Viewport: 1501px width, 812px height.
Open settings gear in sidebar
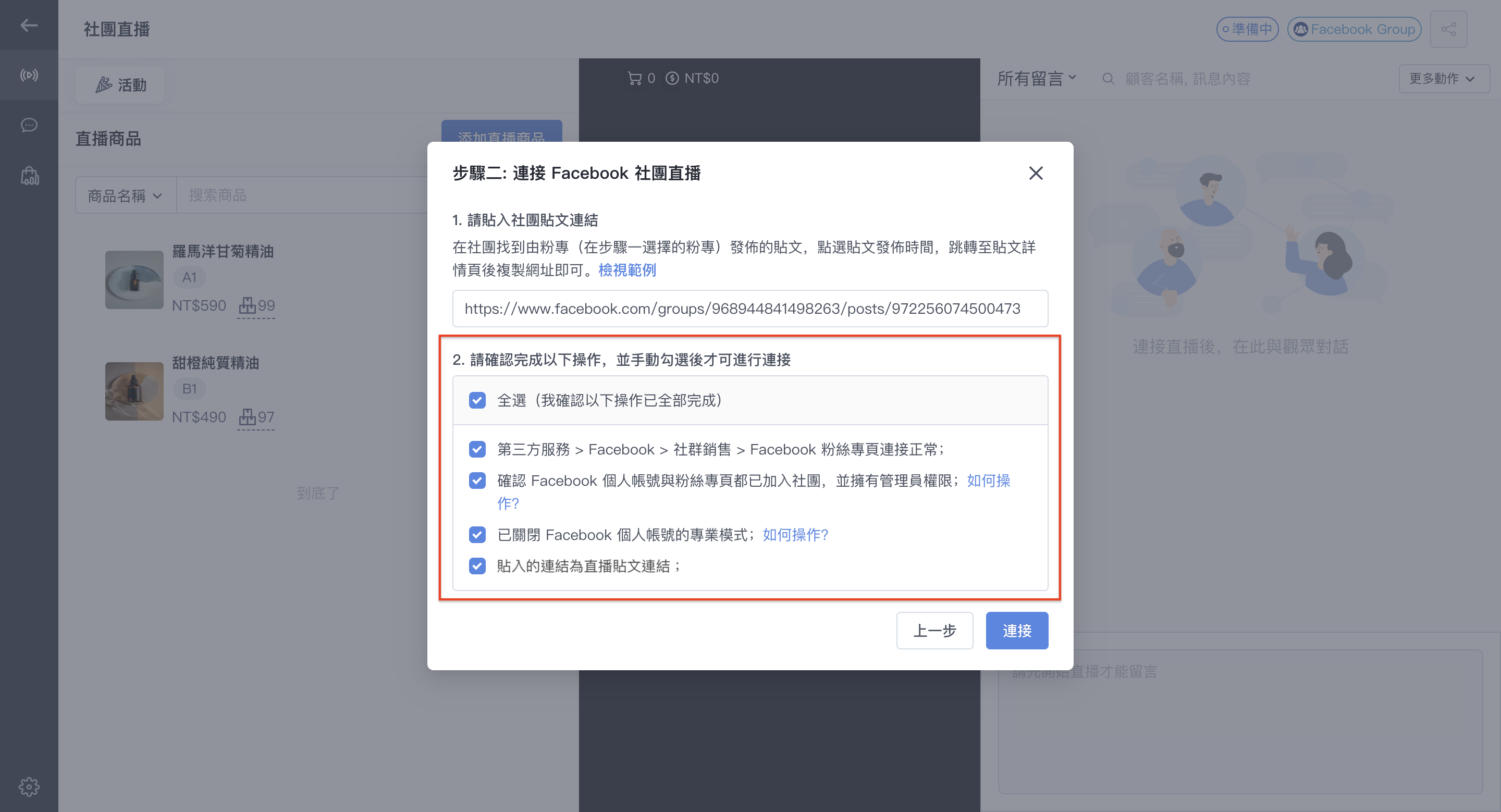click(29, 786)
